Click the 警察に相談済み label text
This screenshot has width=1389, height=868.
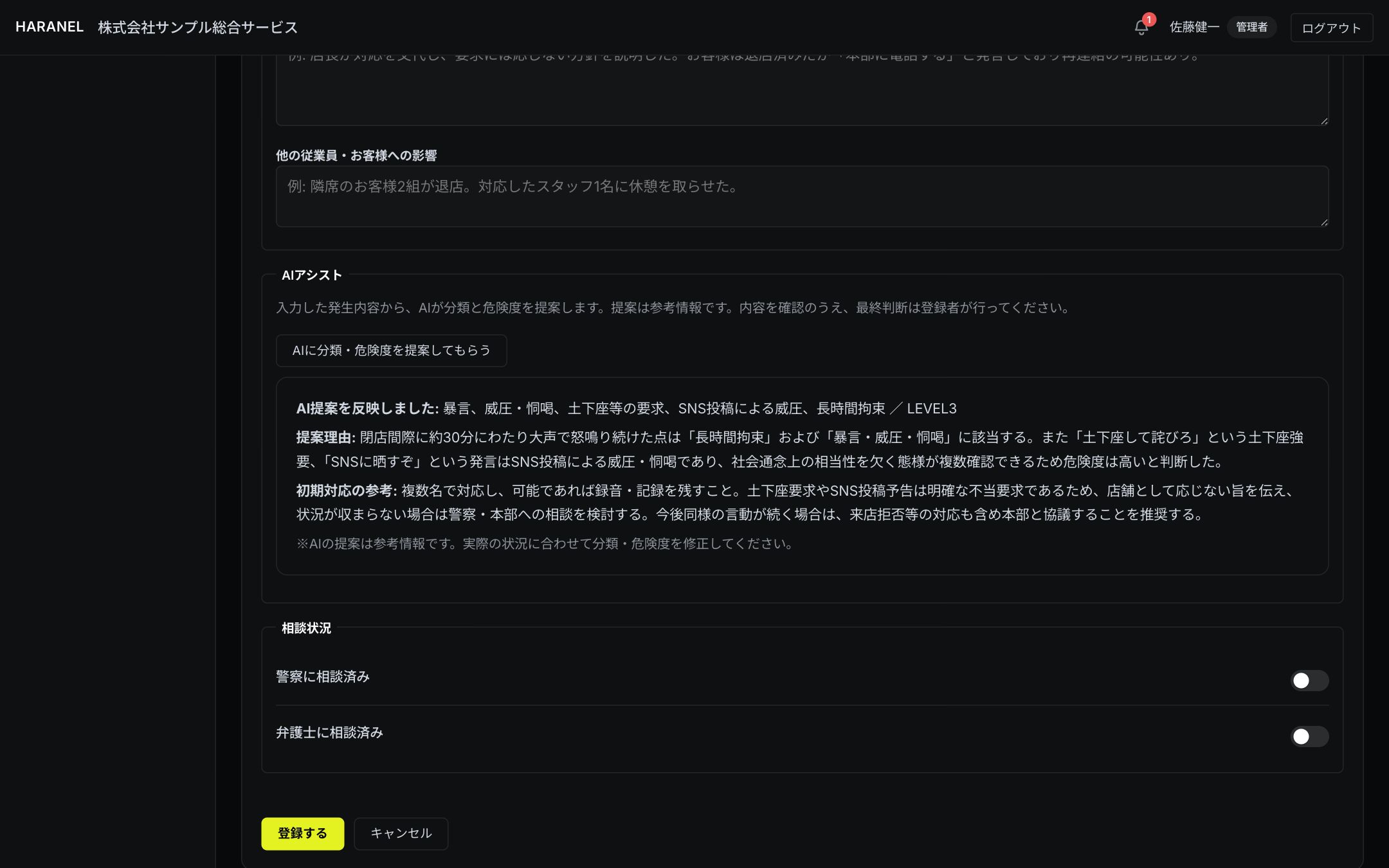323,676
